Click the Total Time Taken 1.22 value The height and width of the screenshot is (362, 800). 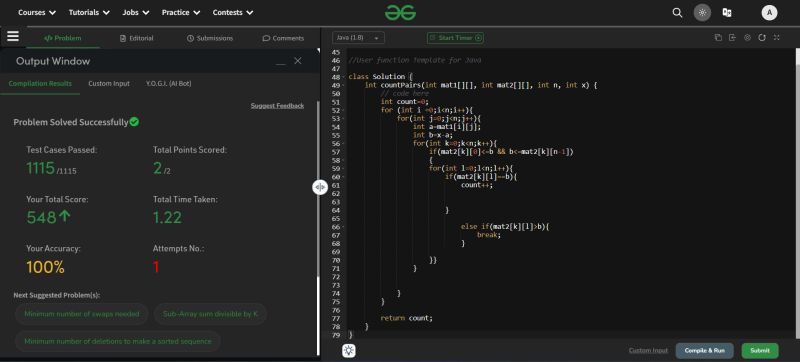point(167,218)
